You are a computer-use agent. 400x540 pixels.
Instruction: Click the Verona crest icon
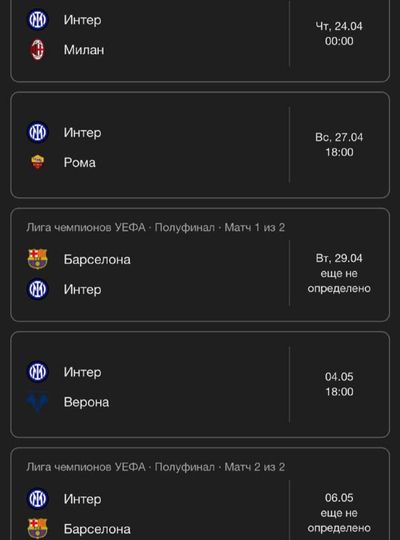[37, 402]
